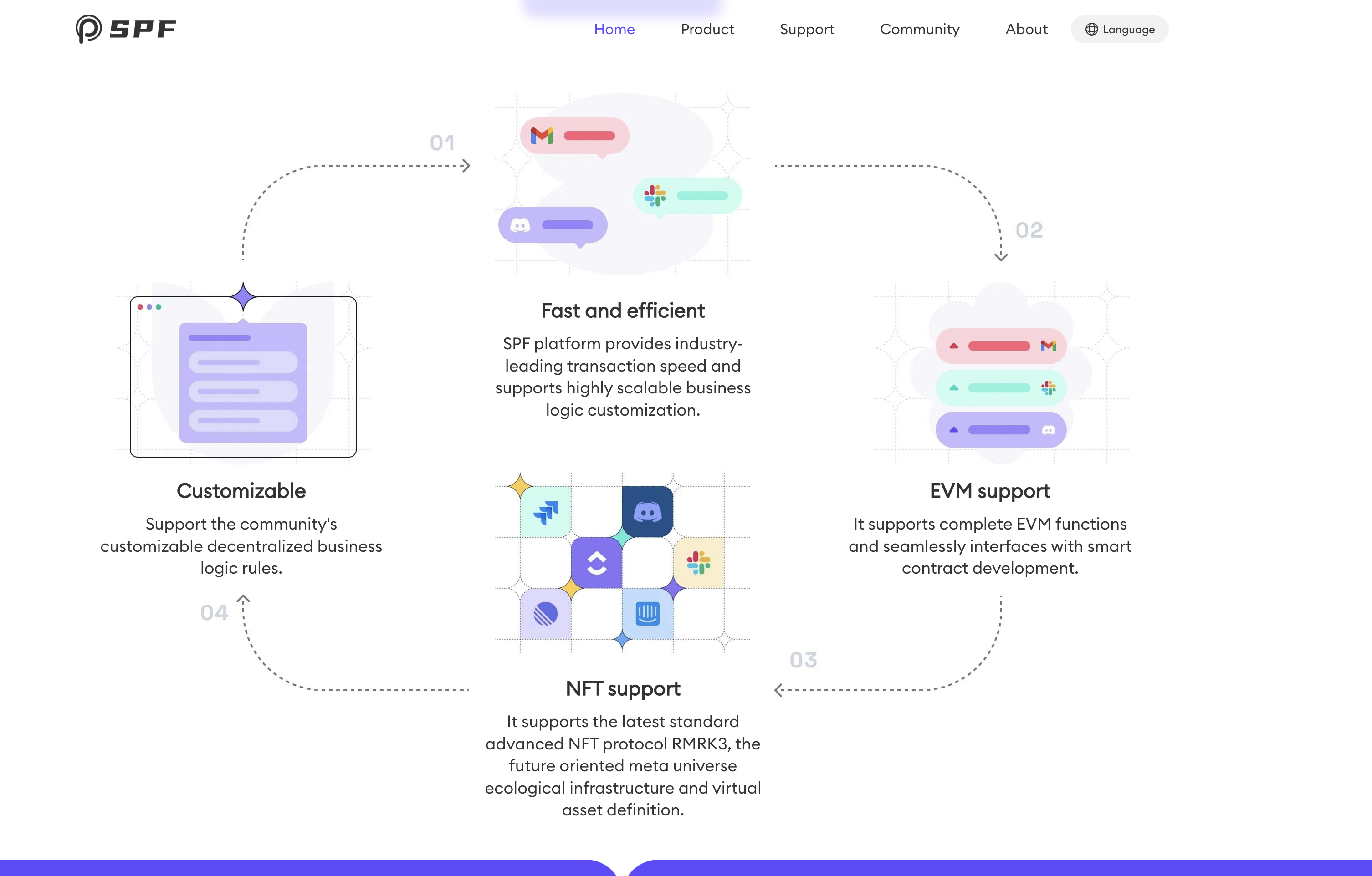Expand step 03 NFT support details
The image size is (1372, 876).
tap(621, 688)
